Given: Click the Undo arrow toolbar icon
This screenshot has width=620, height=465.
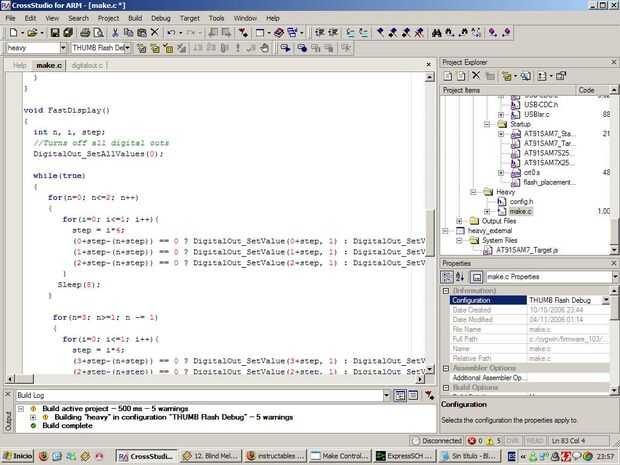Looking at the screenshot, I should click(172, 33).
